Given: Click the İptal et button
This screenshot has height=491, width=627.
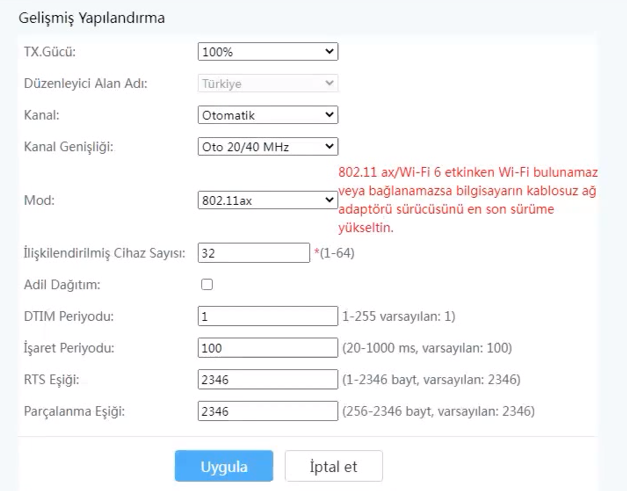Looking at the screenshot, I should tap(333, 466).
